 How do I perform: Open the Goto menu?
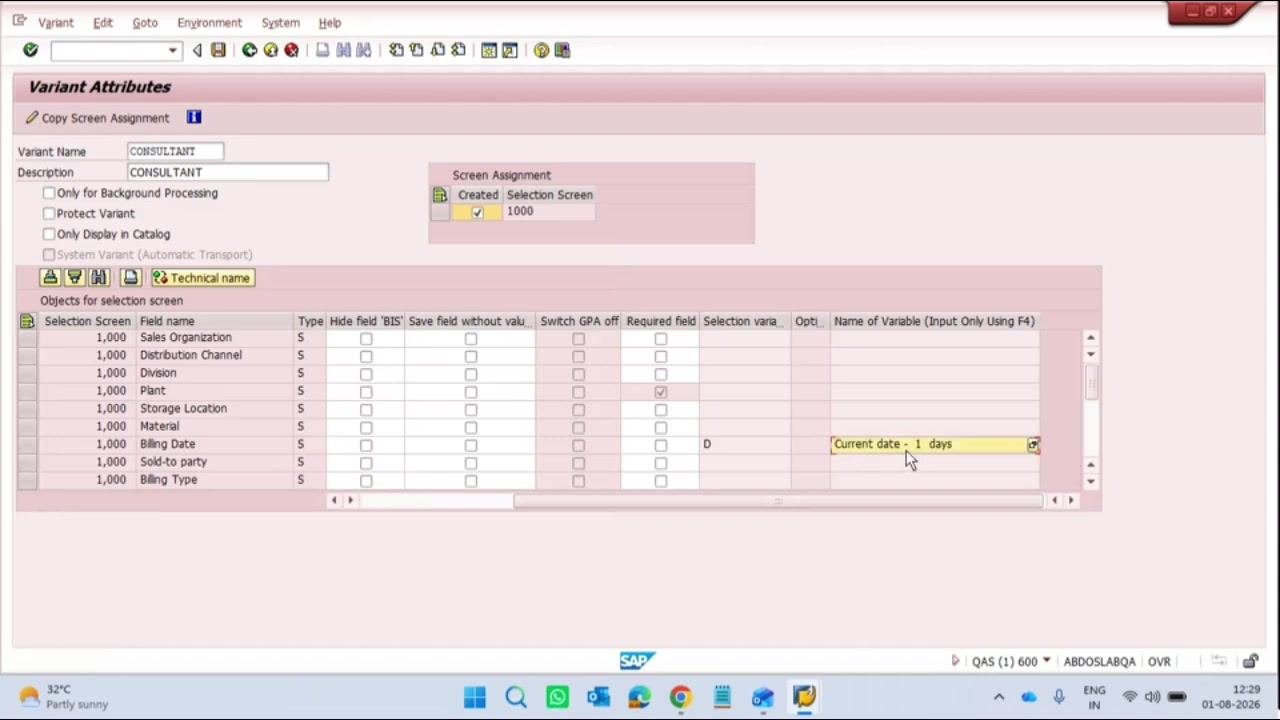pos(145,22)
